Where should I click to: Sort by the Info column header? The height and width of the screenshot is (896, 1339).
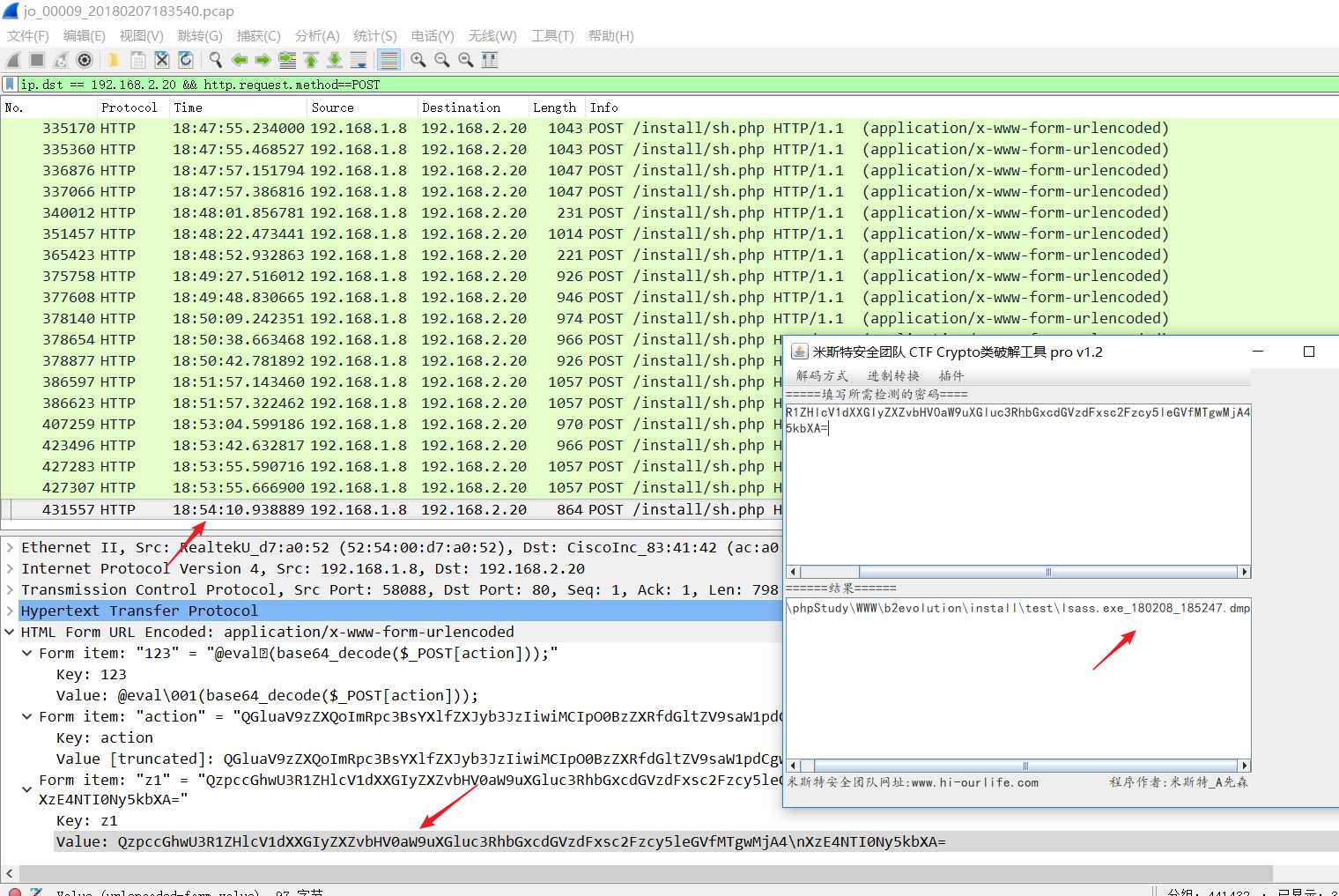click(x=962, y=107)
